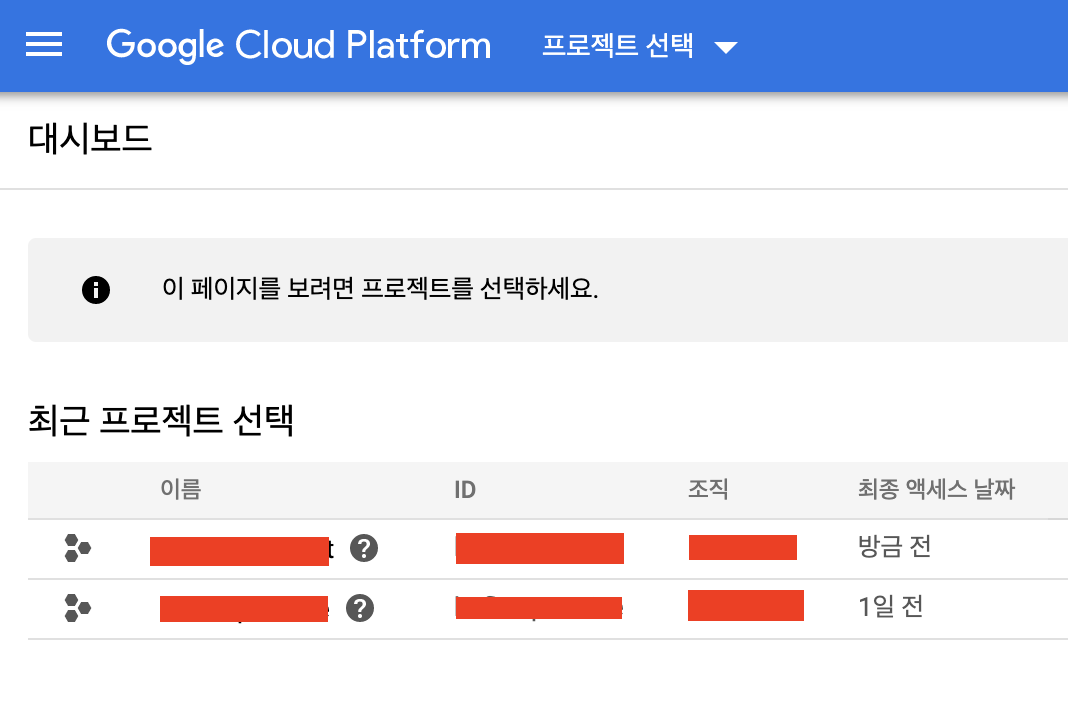1068x708 pixels.
Task: Open the 프로젝트 선택 project dropdown
Action: [640, 46]
